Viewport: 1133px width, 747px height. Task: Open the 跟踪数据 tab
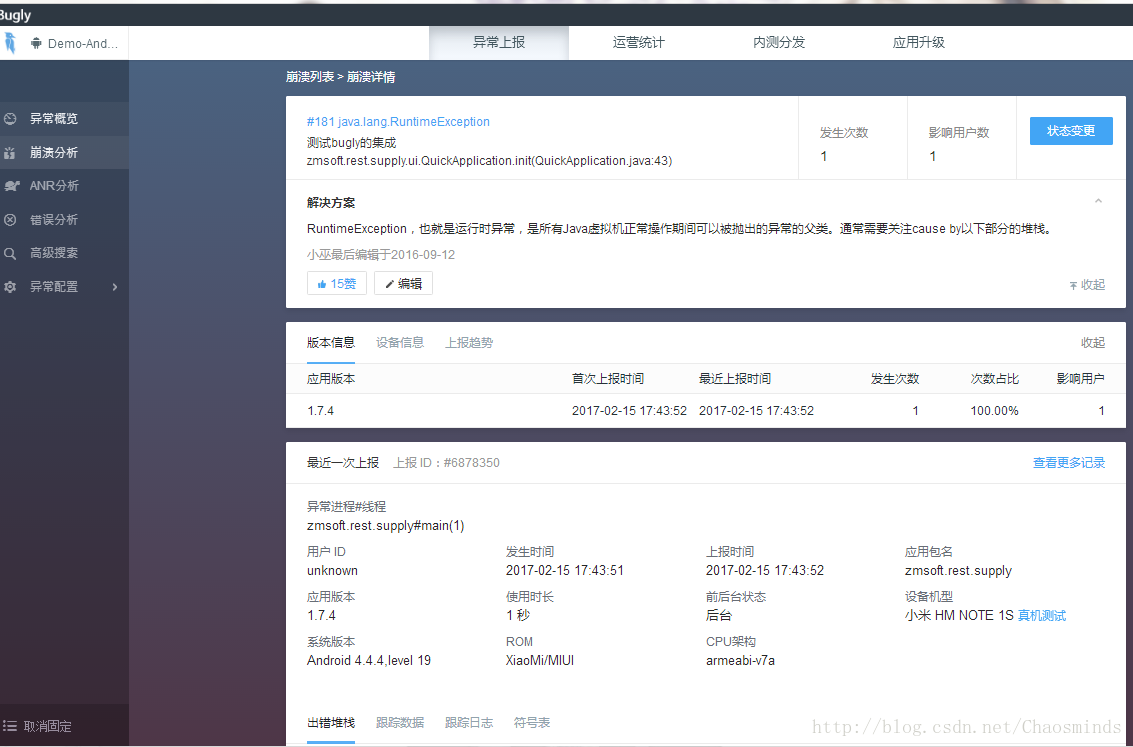400,722
